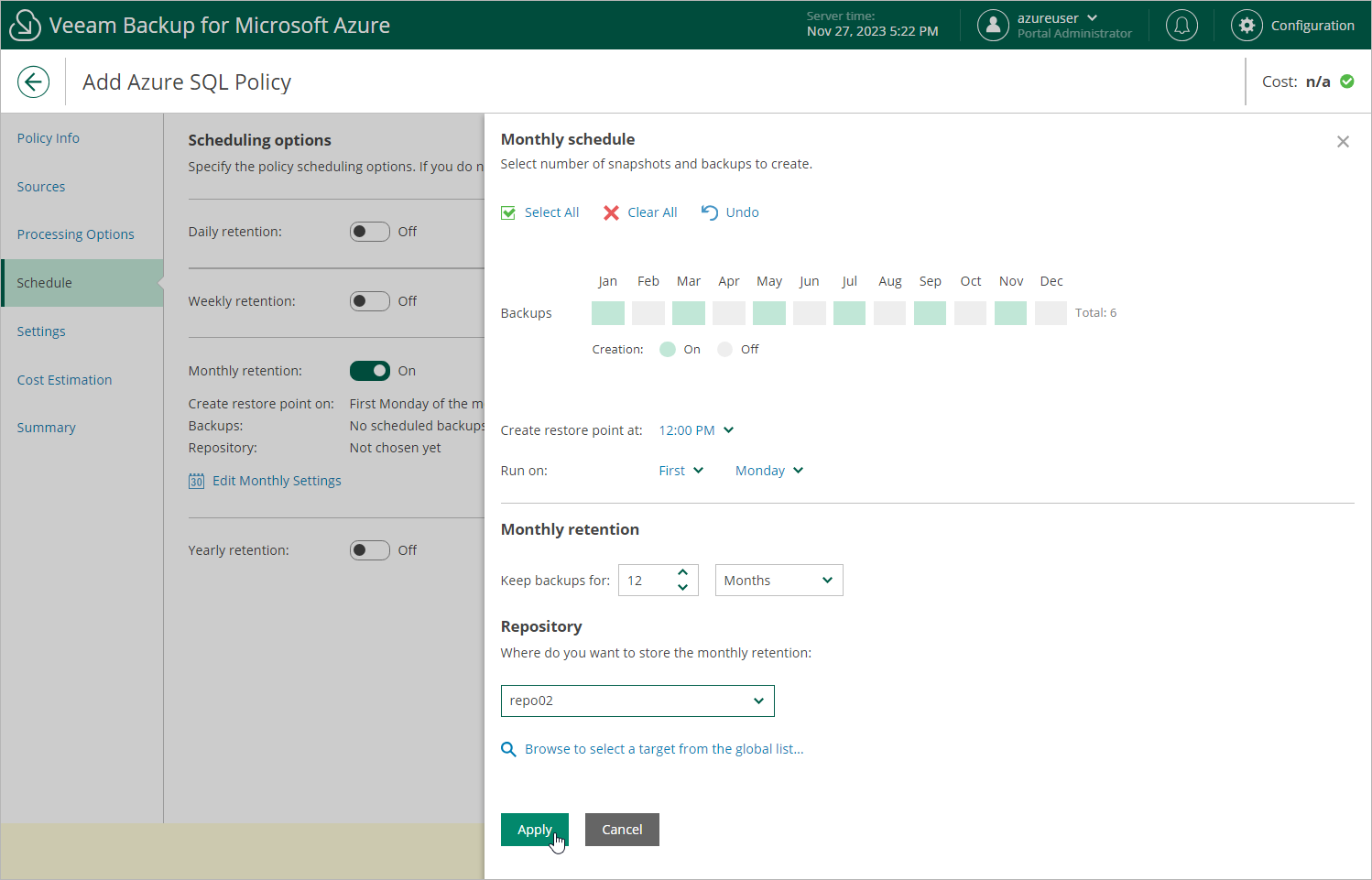The width and height of the screenshot is (1372, 880).
Task: Click the Undo link
Action: (x=742, y=212)
